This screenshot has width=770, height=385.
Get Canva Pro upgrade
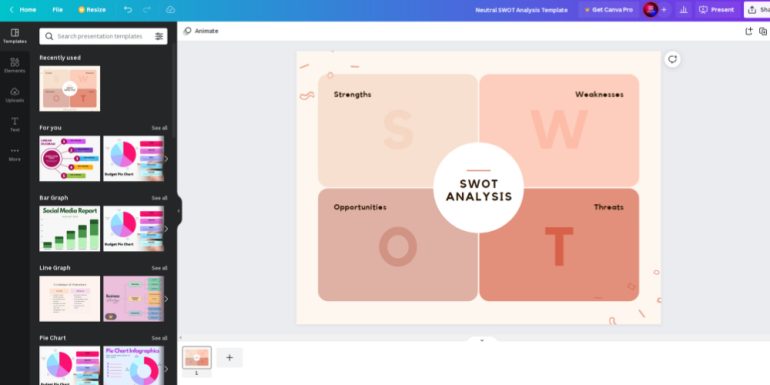[x=608, y=10]
